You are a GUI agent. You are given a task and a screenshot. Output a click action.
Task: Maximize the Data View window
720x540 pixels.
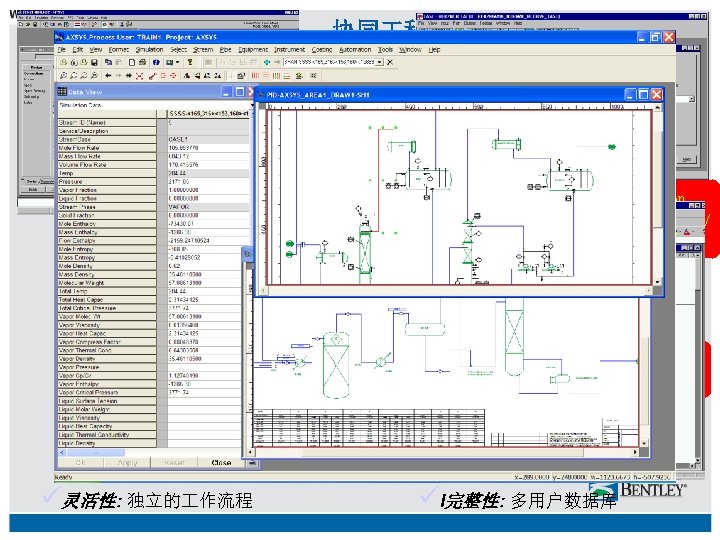(240, 92)
